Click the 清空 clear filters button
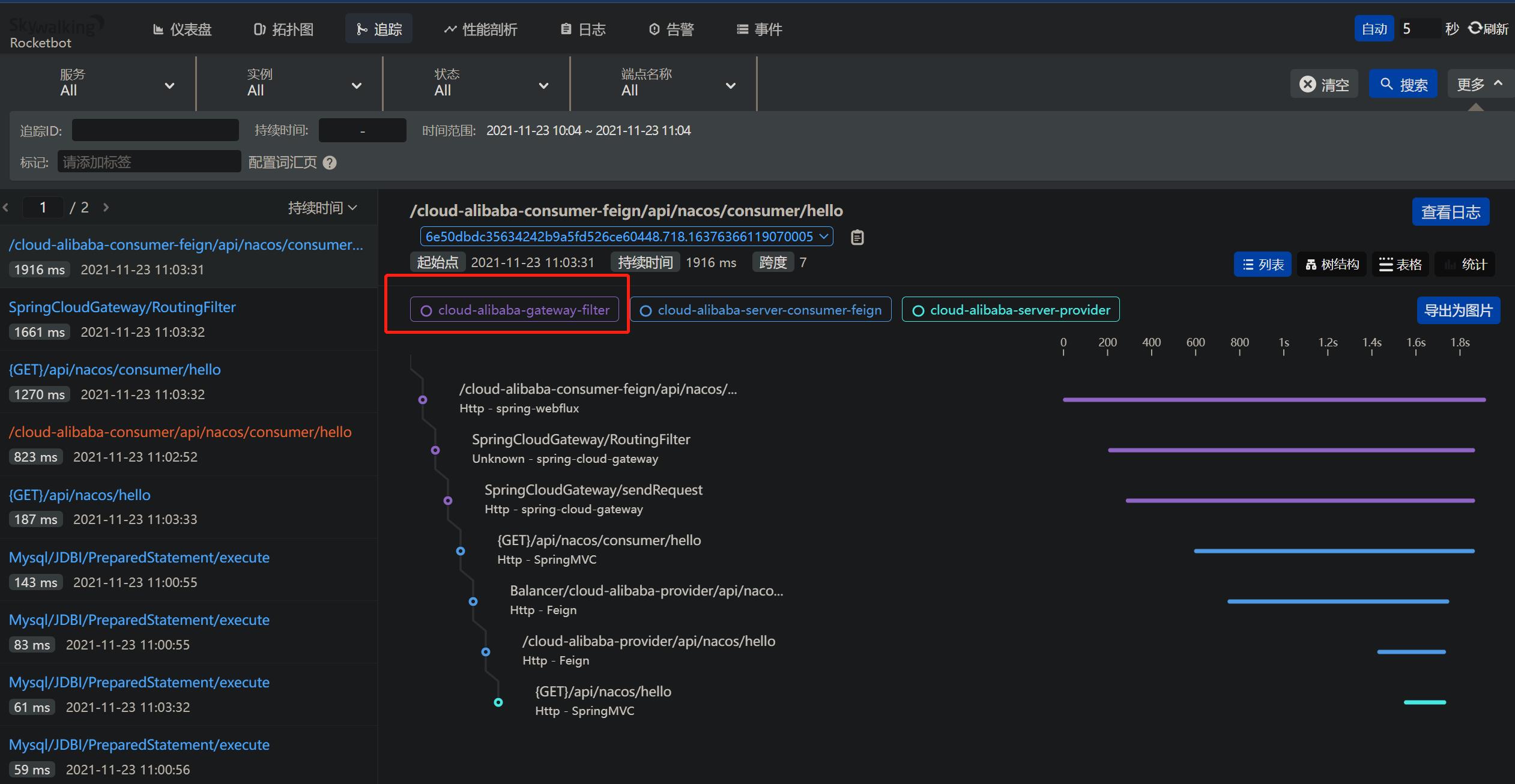 pyautogui.click(x=1324, y=84)
